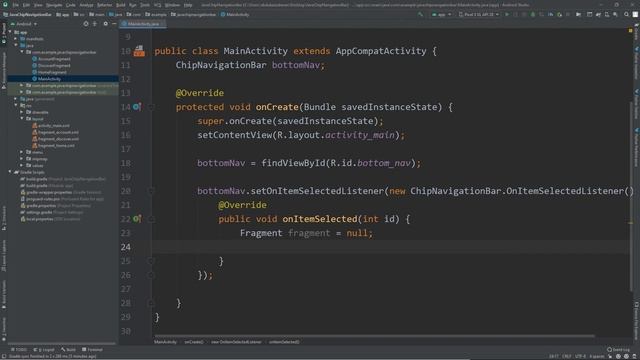Click the Profile app icon
The width and height of the screenshot is (640, 360).
click(551, 15)
